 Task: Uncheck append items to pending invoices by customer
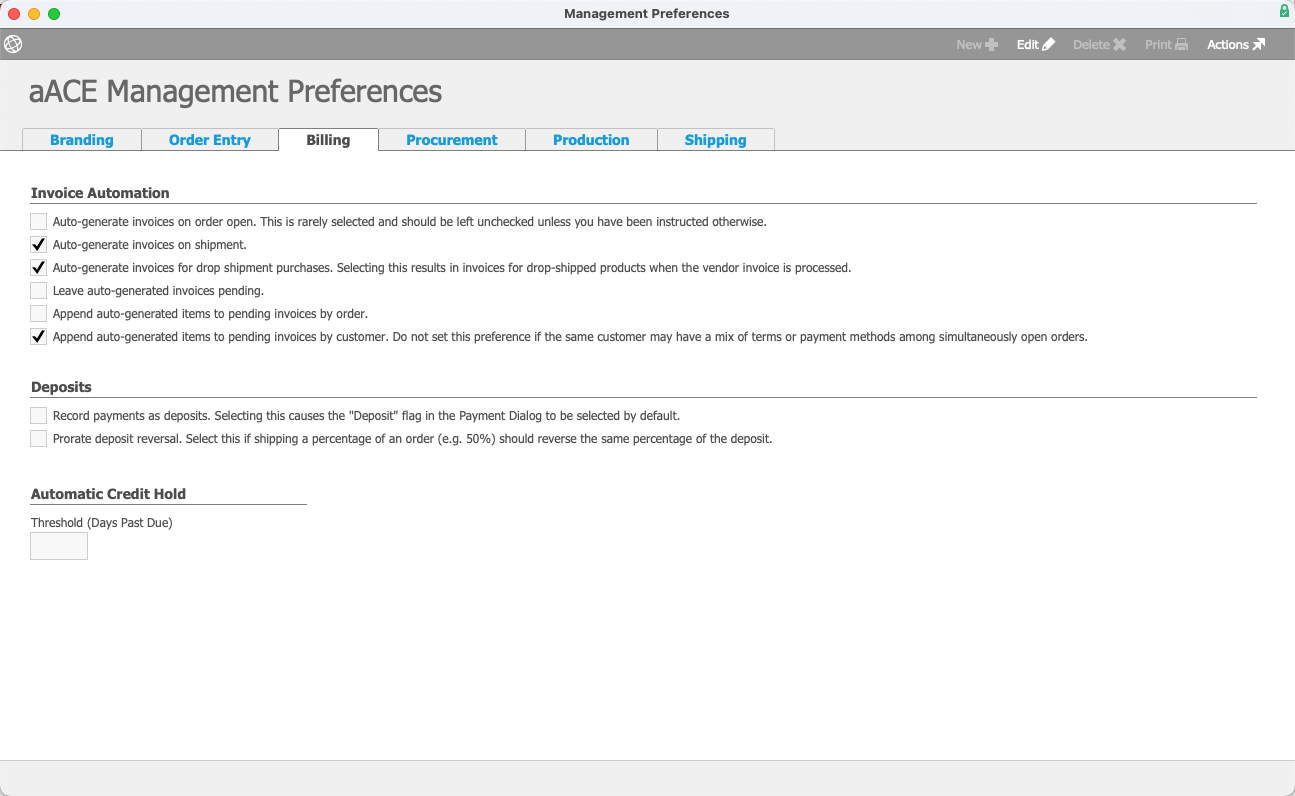[x=39, y=337]
